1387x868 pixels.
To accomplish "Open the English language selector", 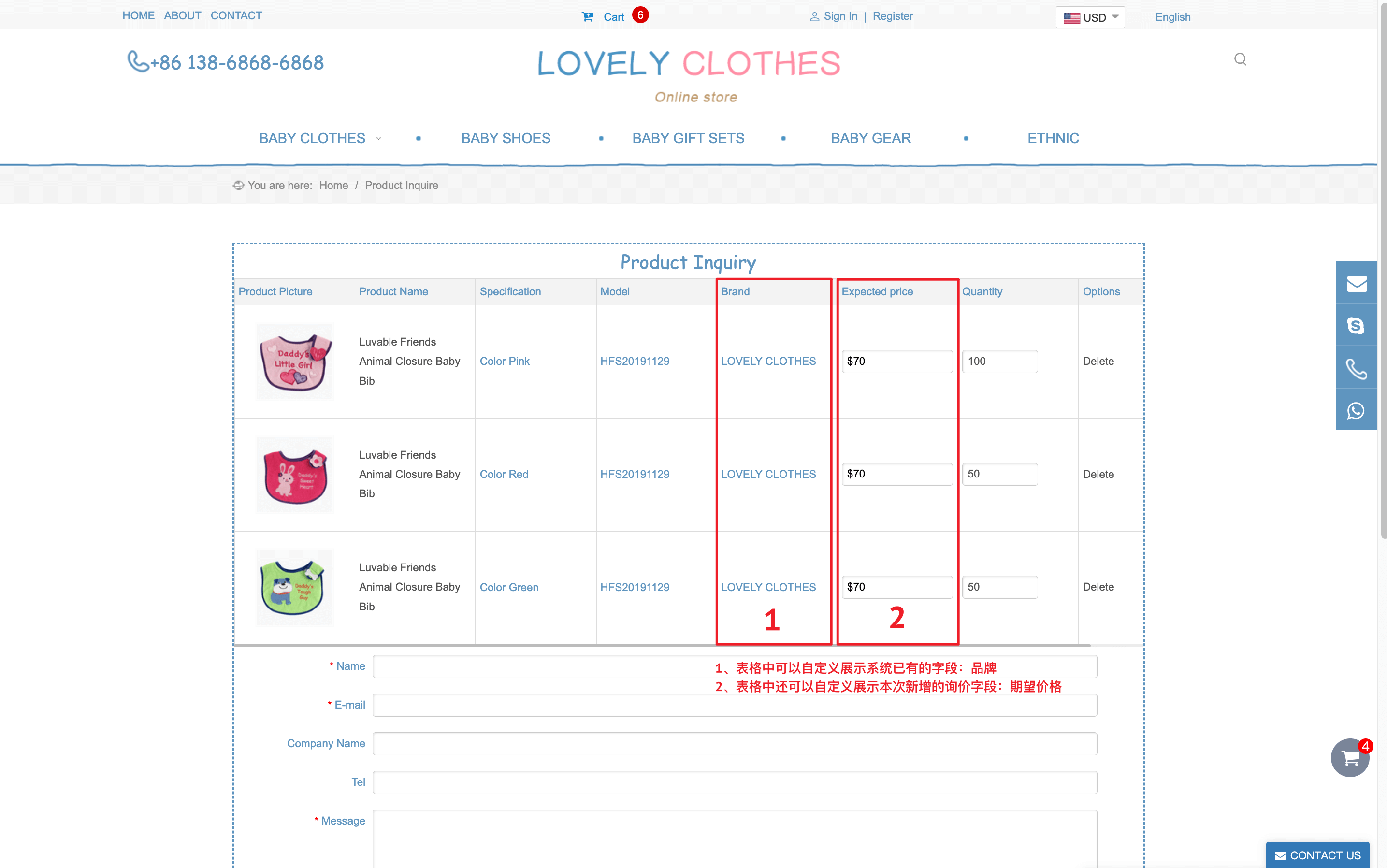I will point(1172,17).
